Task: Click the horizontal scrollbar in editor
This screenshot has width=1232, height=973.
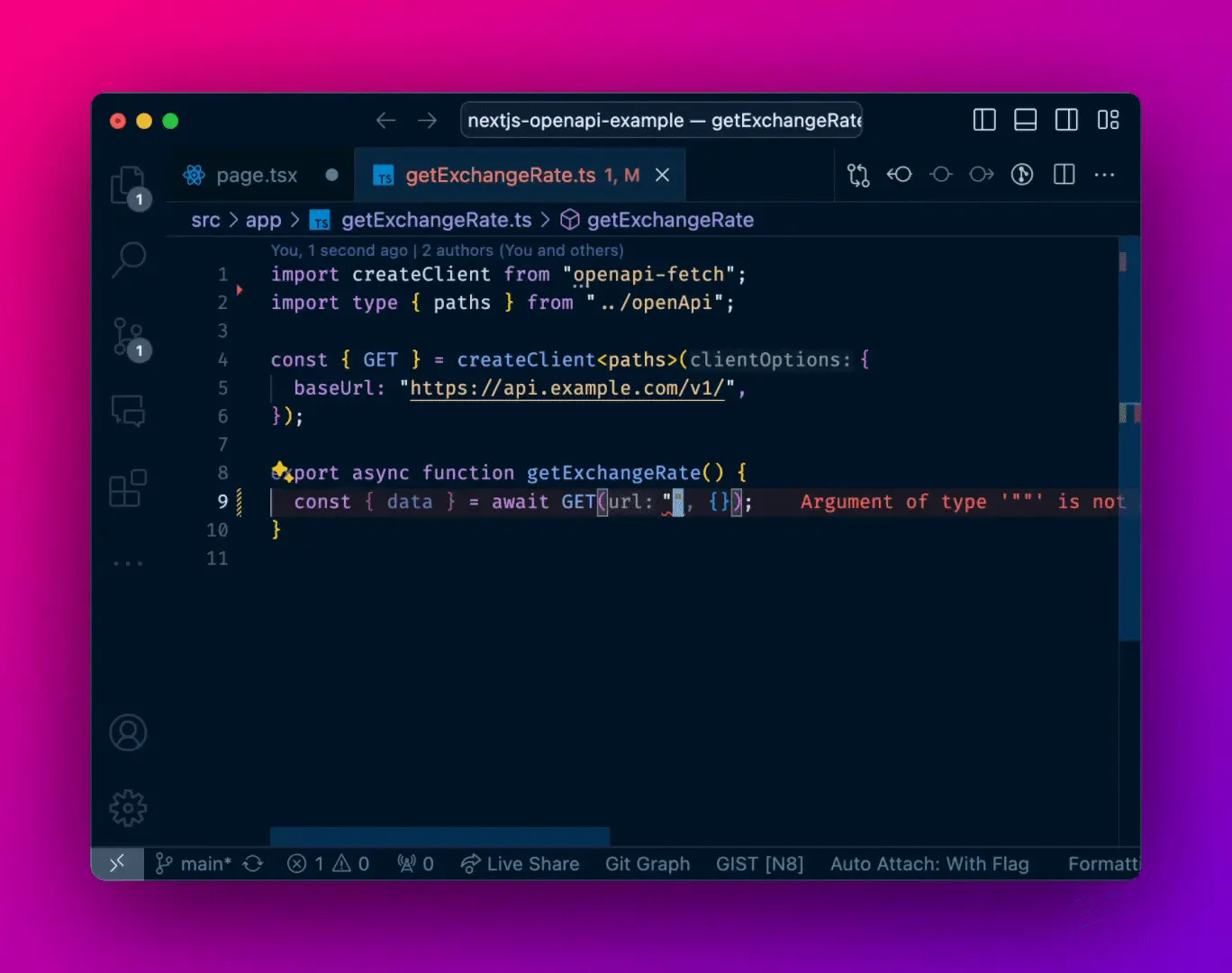Action: [x=439, y=836]
